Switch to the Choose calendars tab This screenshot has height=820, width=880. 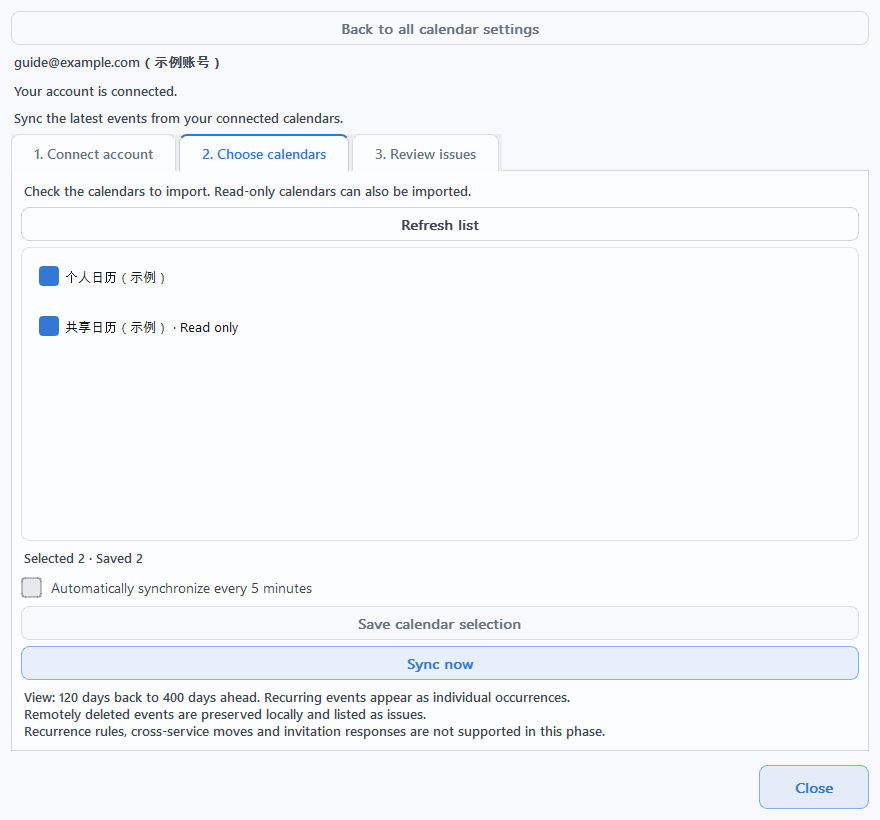[x=264, y=154]
